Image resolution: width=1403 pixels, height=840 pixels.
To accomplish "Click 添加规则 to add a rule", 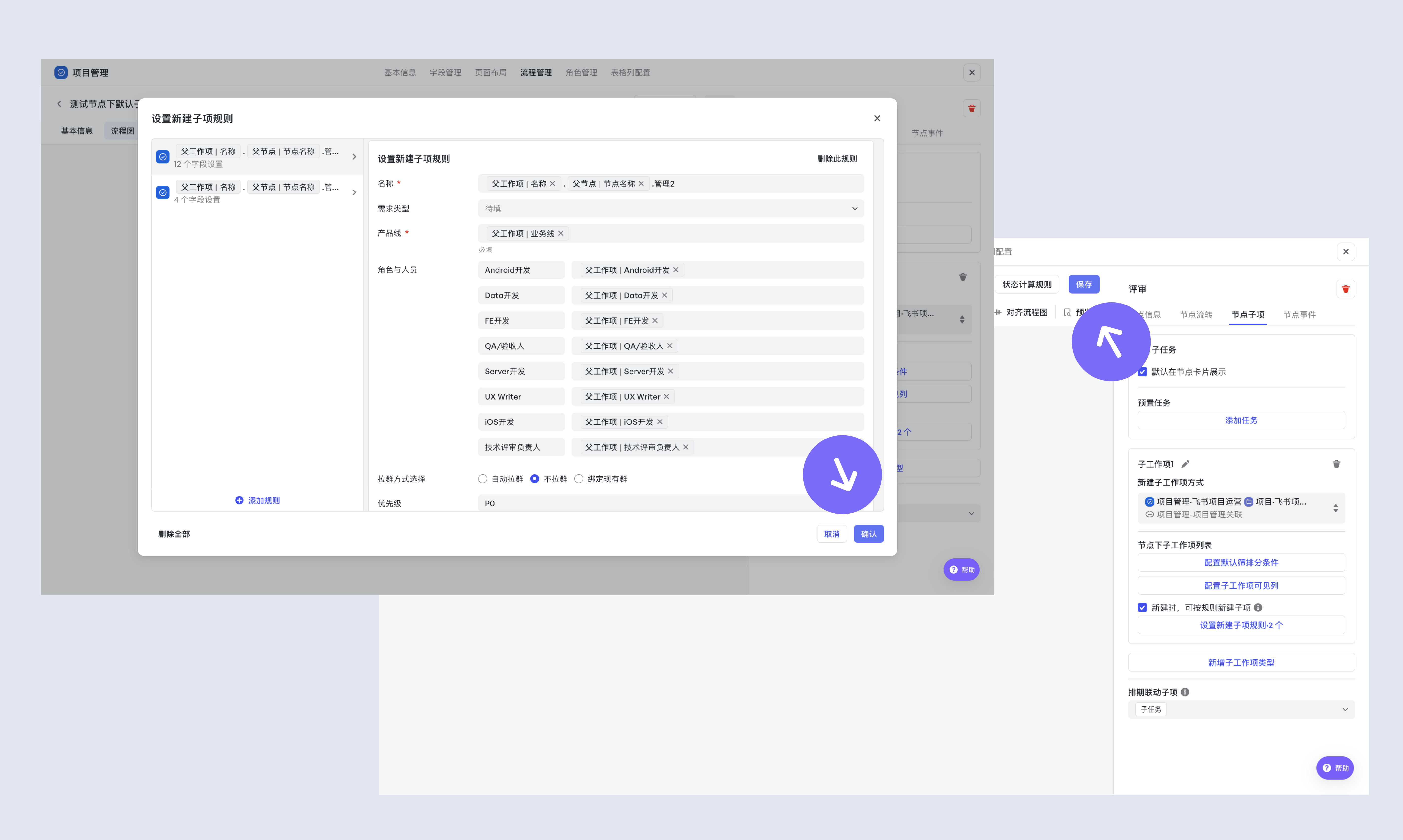I will 258,500.
